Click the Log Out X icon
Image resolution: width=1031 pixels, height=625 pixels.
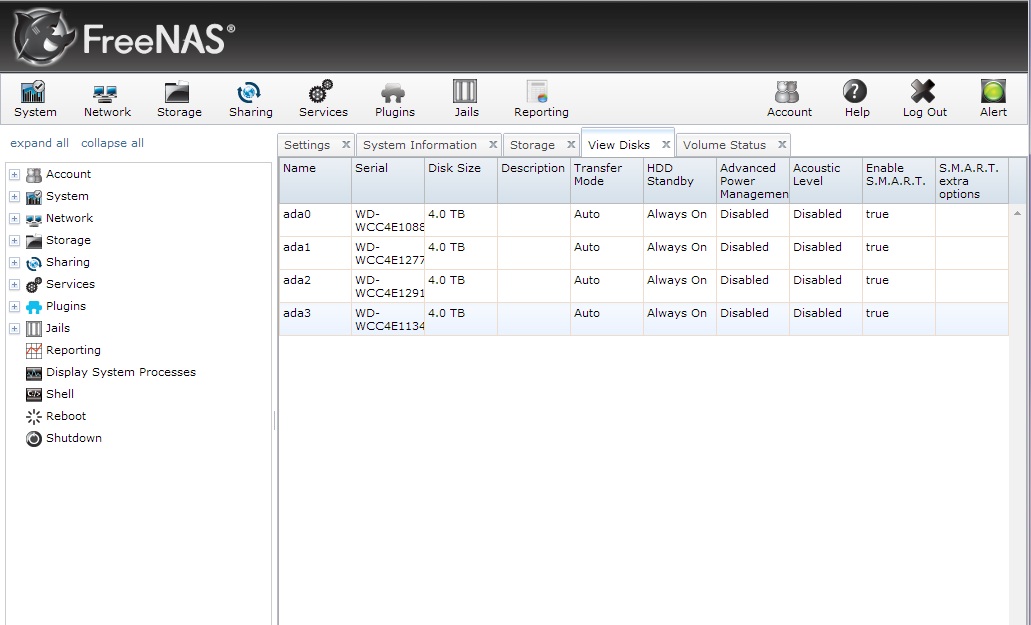923,91
